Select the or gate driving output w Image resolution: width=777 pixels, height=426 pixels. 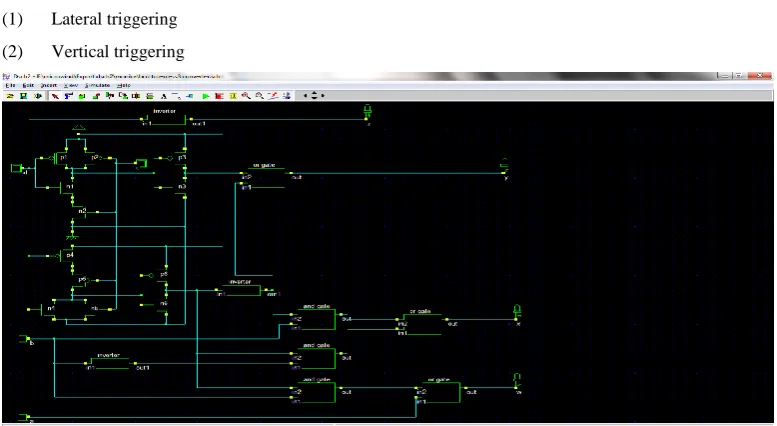pos(439,391)
